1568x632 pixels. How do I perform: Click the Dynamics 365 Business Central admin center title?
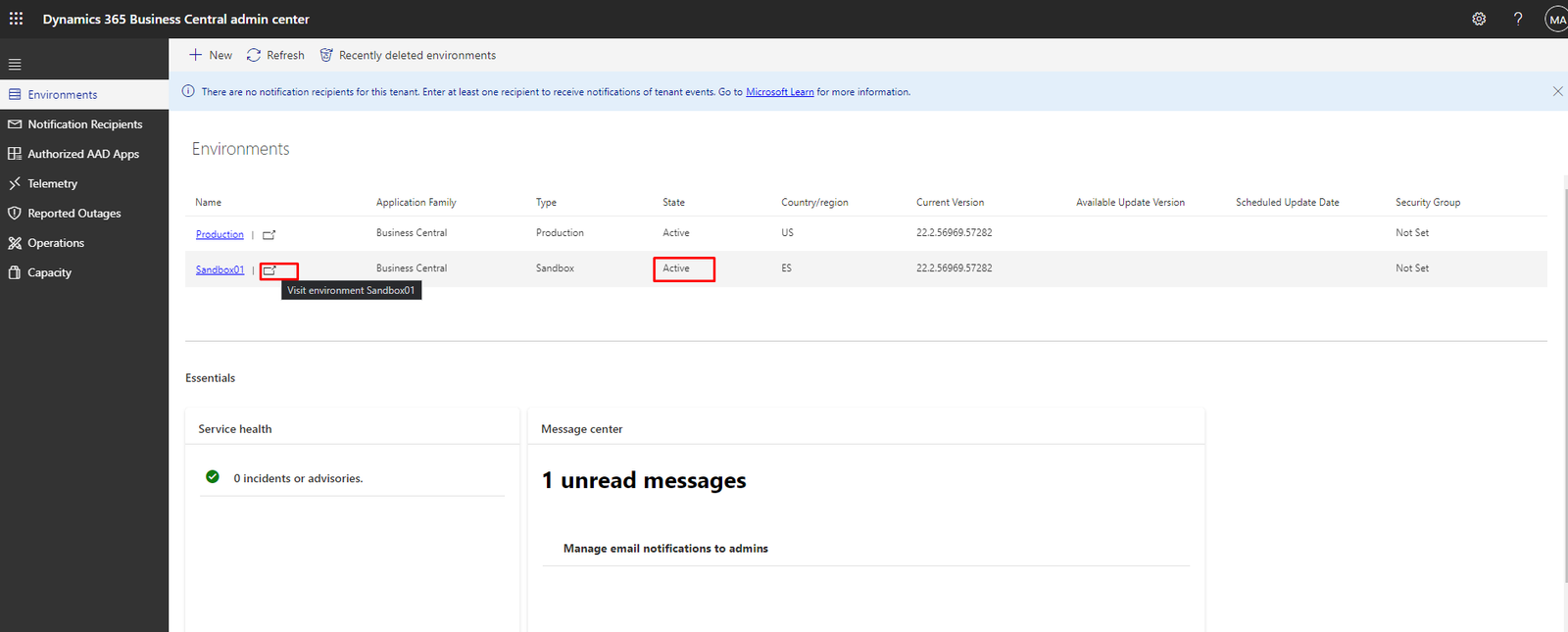point(175,19)
